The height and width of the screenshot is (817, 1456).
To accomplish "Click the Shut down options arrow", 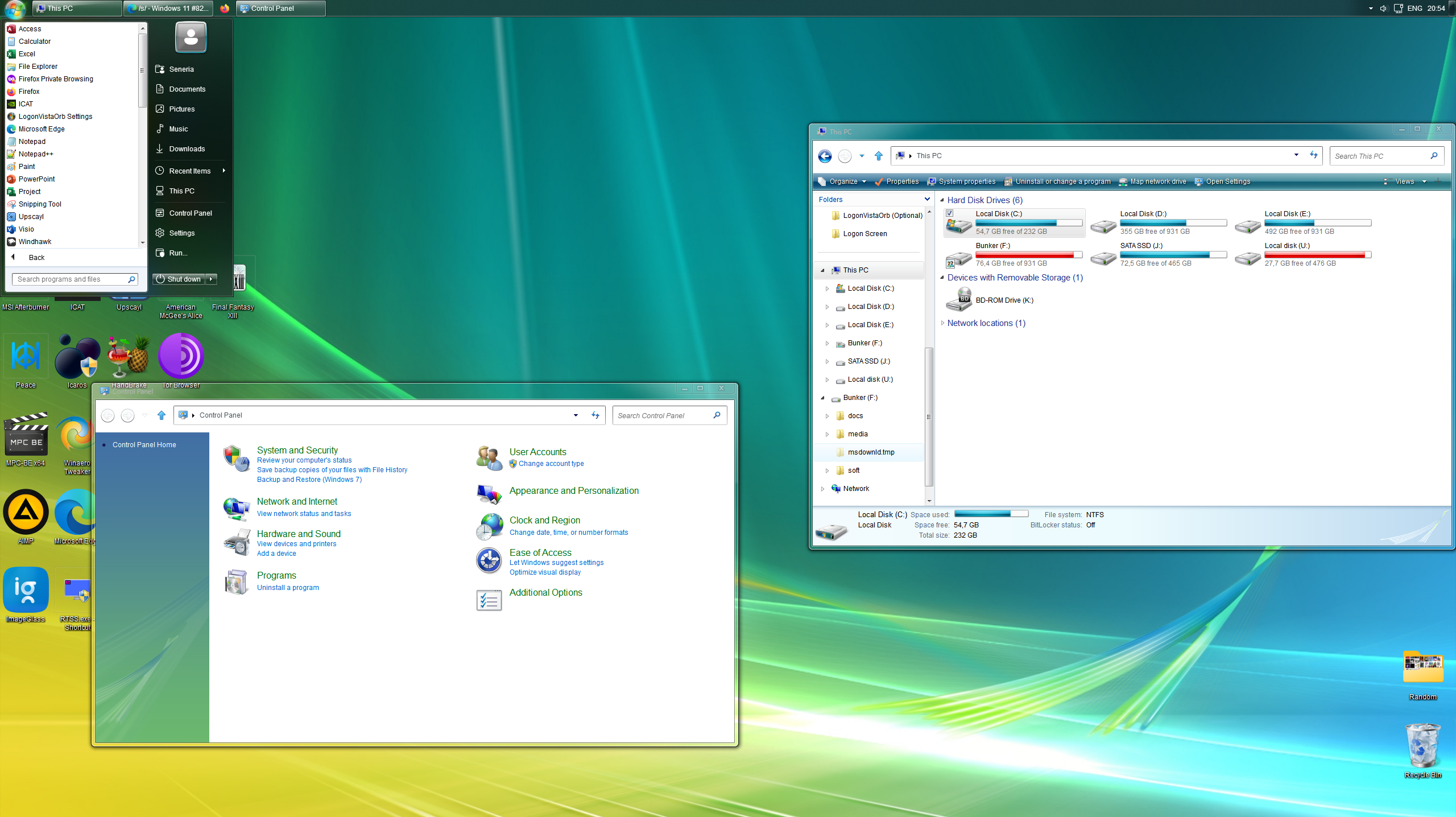I will tap(211, 279).
